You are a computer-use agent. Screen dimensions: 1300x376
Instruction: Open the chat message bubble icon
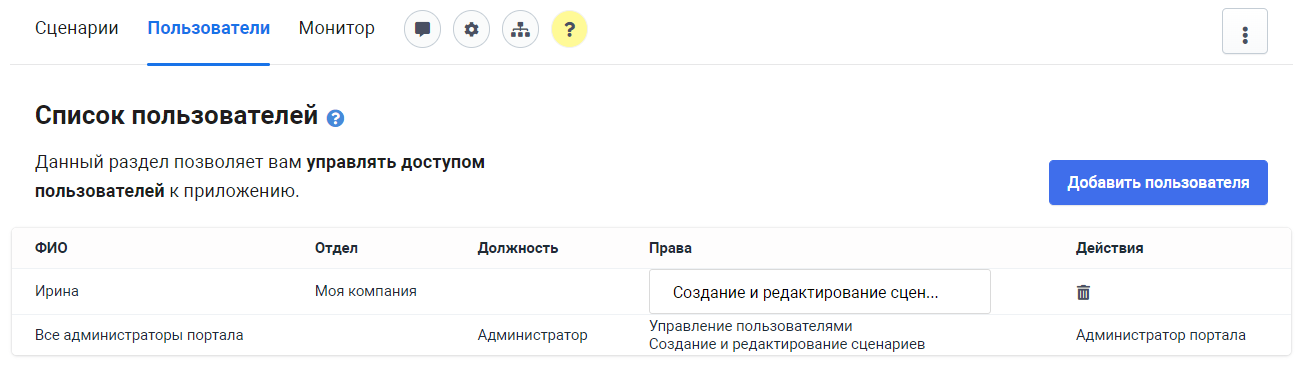[x=422, y=29]
